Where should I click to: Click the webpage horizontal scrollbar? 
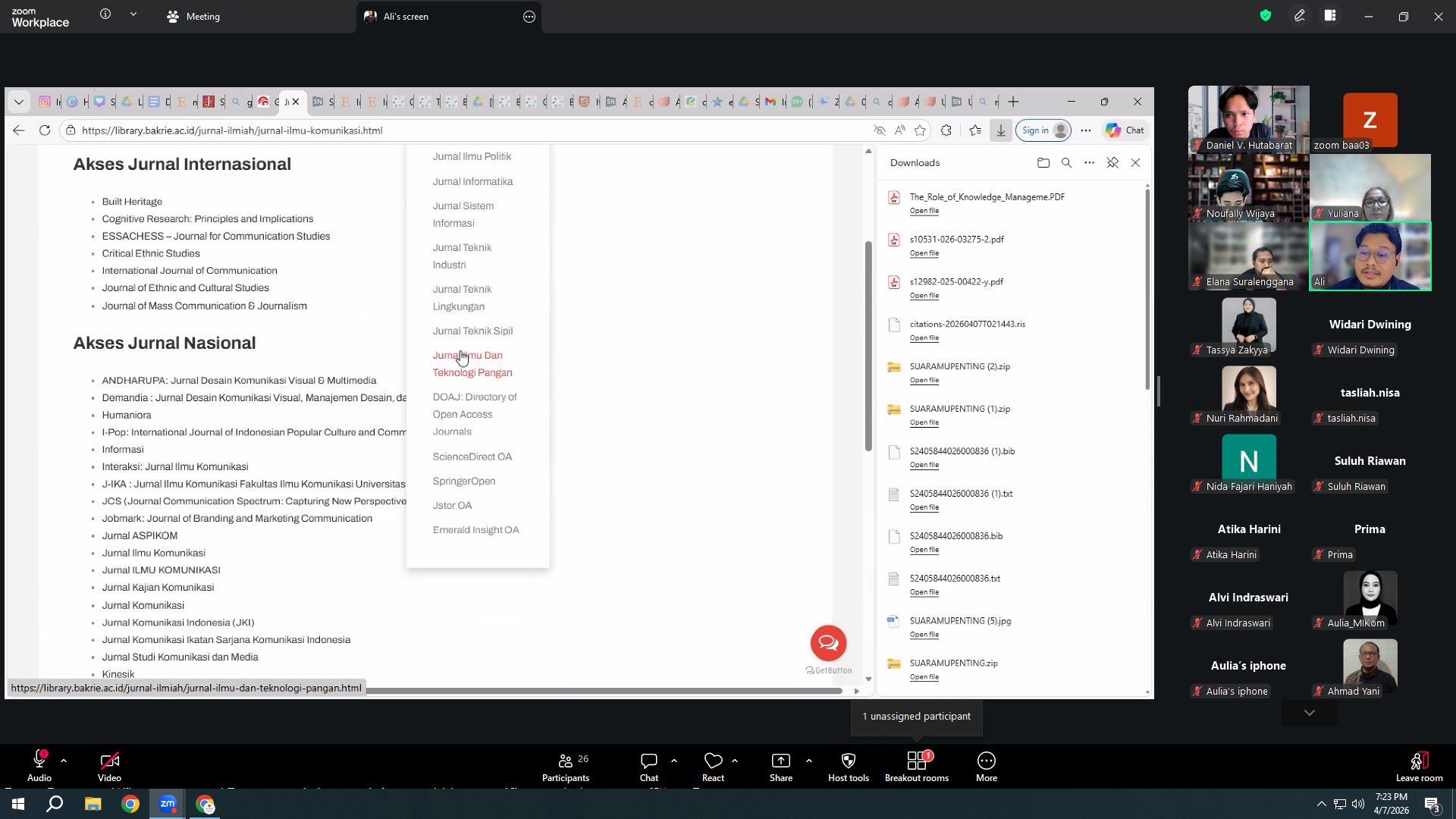click(603, 691)
